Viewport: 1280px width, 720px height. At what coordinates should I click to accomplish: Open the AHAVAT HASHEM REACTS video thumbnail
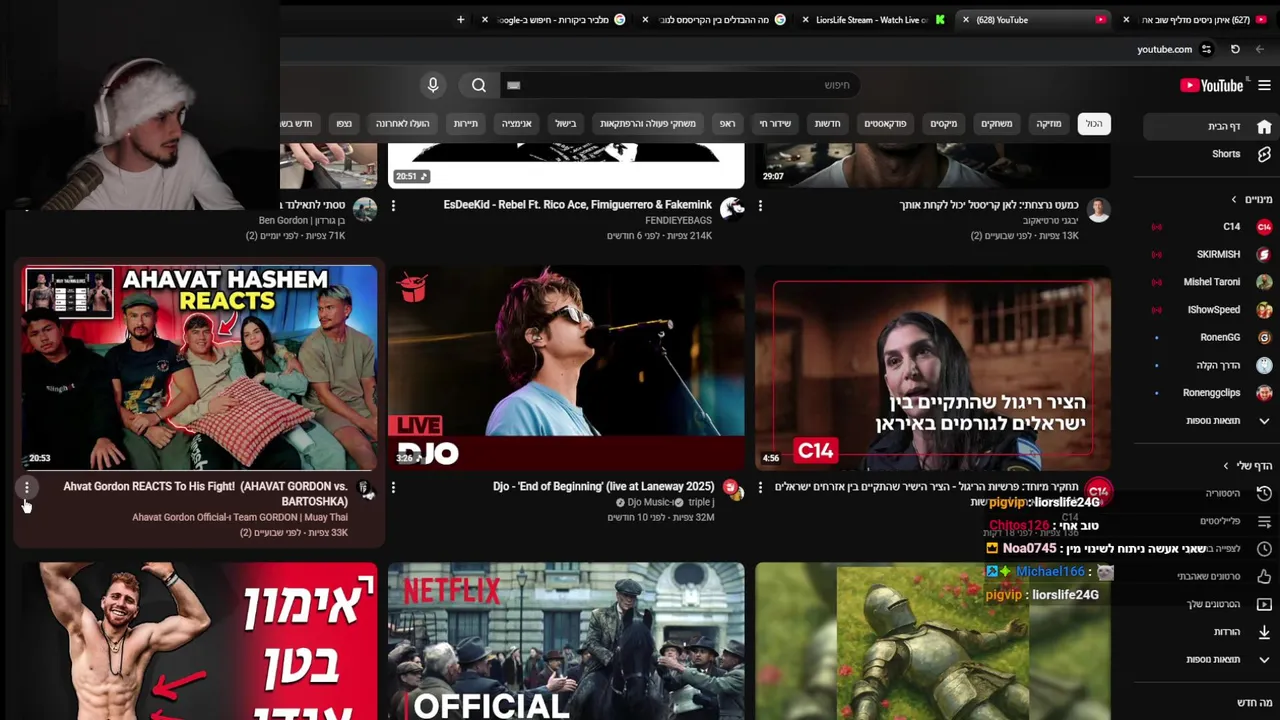click(x=200, y=368)
